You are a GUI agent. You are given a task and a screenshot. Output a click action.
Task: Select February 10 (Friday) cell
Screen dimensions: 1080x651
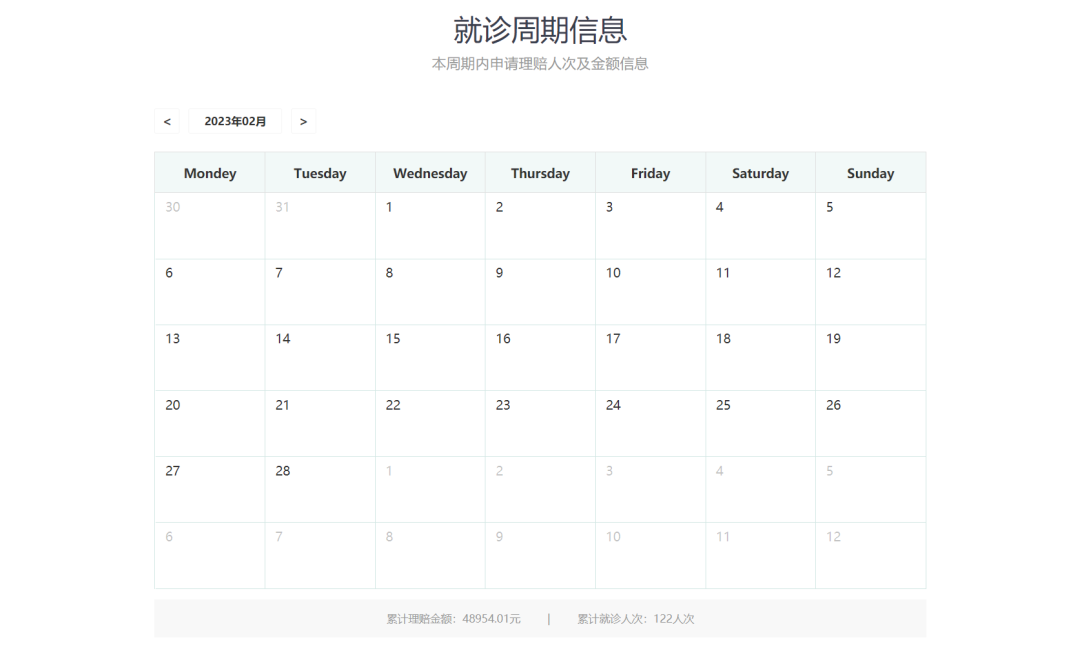pyautogui.click(x=650, y=292)
